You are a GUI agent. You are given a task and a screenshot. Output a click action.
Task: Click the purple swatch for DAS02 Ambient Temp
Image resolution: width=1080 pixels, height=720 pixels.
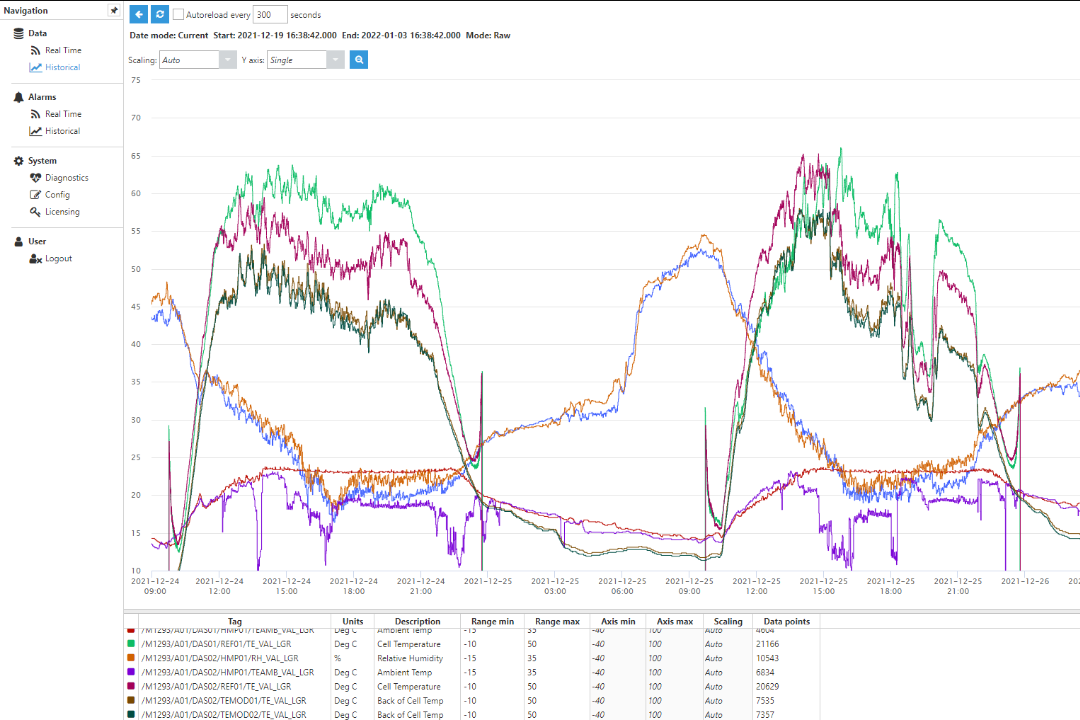131,672
